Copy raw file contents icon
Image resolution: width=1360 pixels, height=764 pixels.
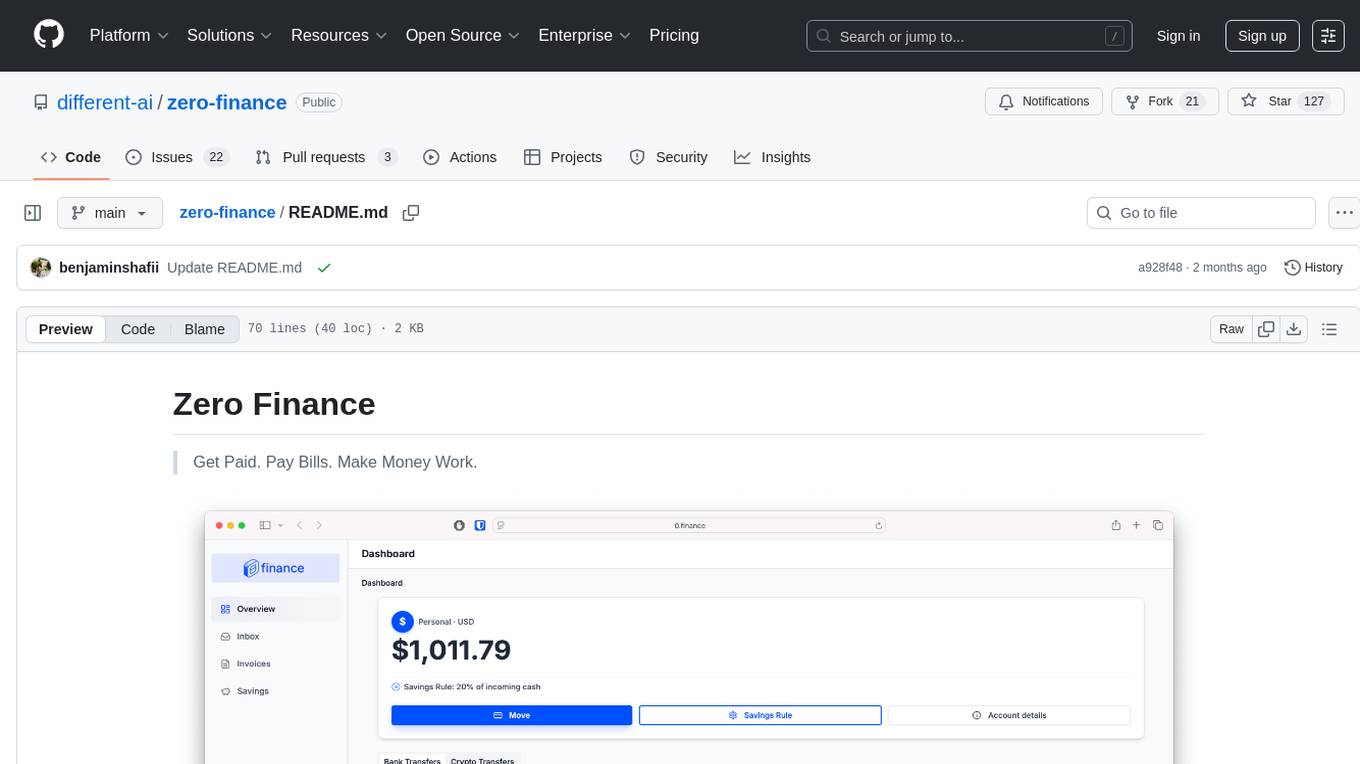(1266, 329)
